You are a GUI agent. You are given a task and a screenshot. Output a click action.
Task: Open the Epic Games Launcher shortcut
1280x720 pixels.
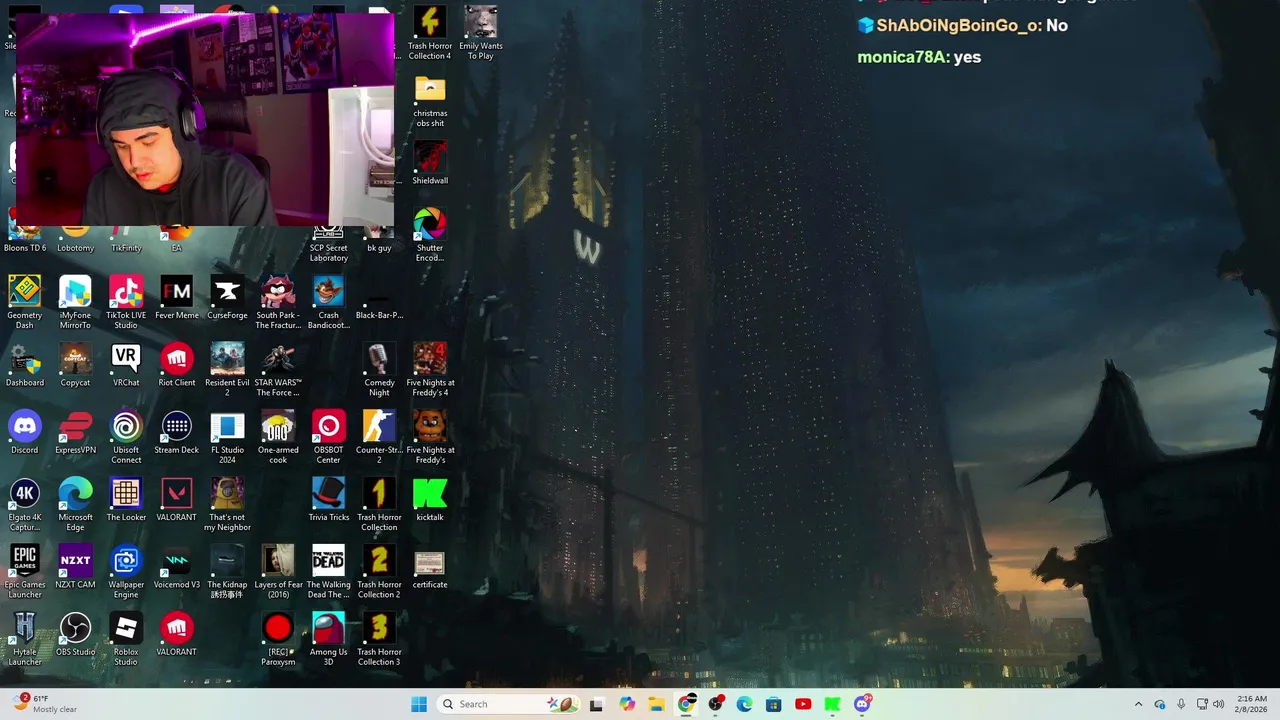[x=25, y=571]
